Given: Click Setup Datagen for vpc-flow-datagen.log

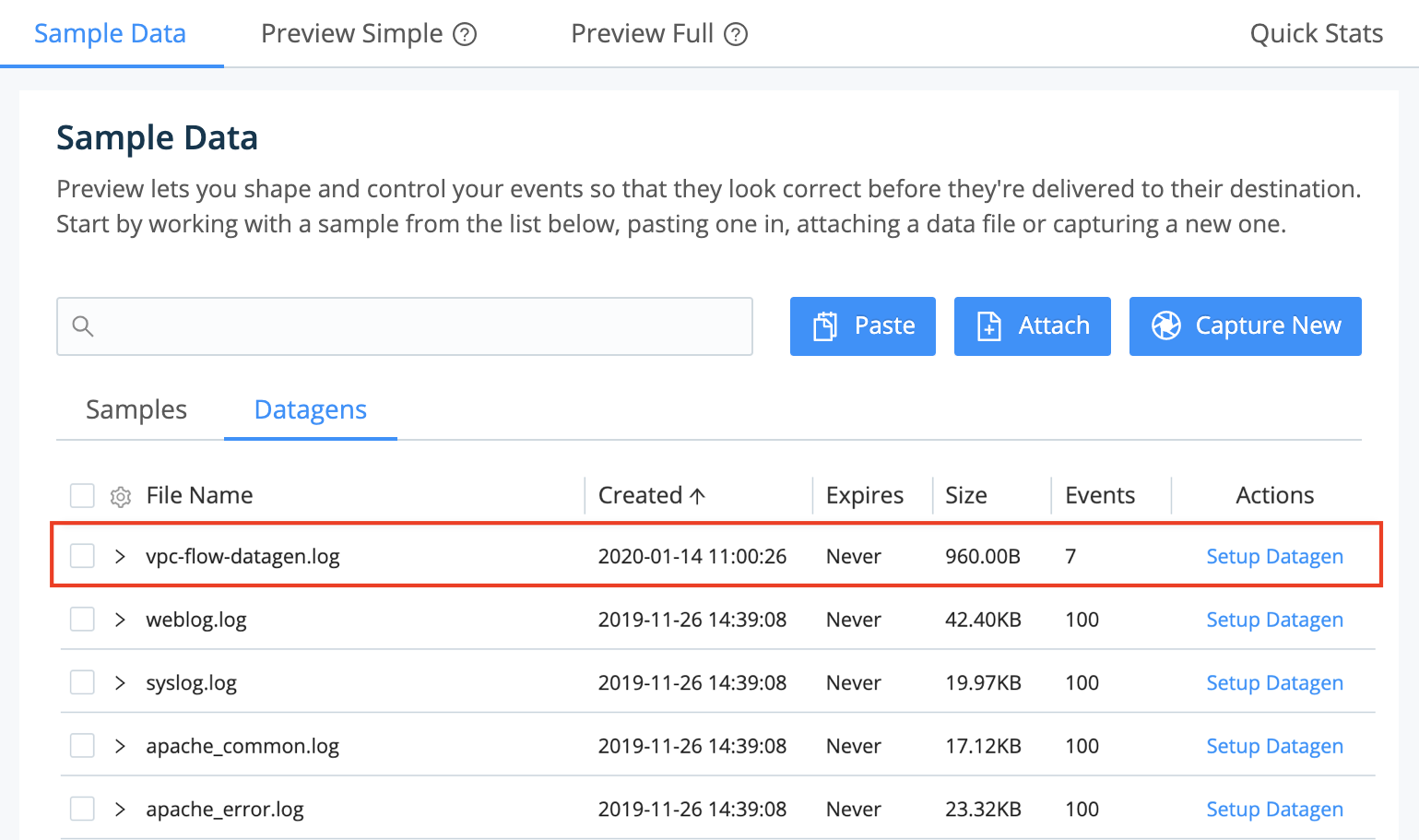Looking at the screenshot, I should tap(1274, 556).
